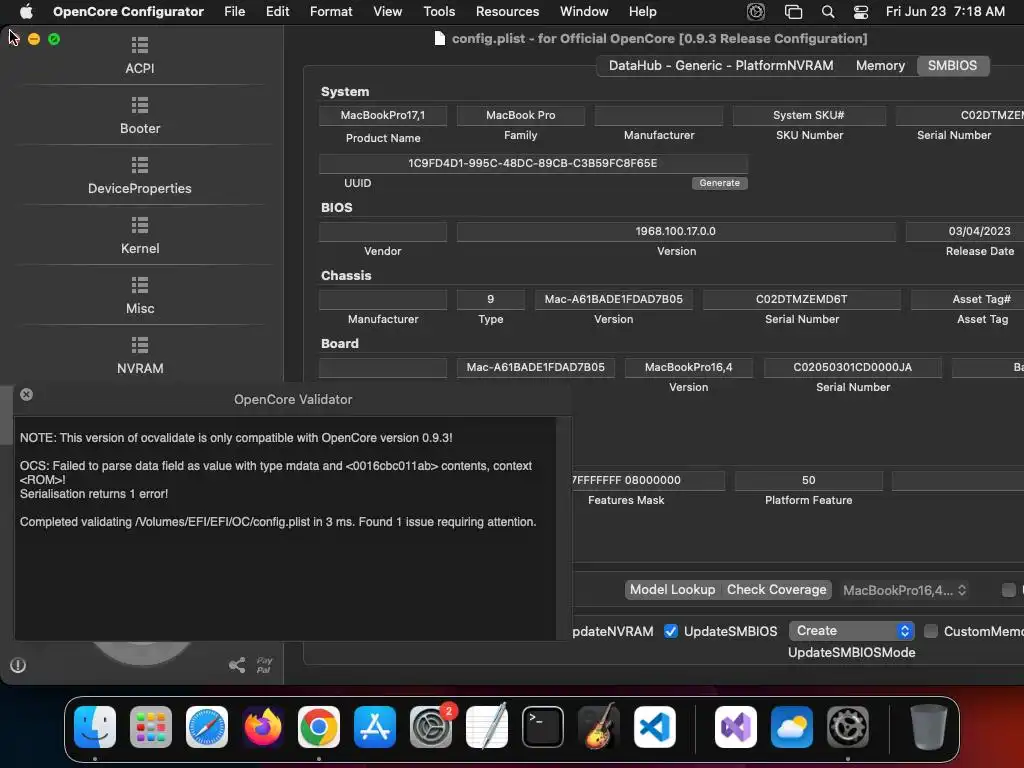Image resolution: width=1024 pixels, height=768 pixels.
Task: Switch to the DataHub - Generic - PlatformNVRAM tab
Action: pyautogui.click(x=721, y=65)
